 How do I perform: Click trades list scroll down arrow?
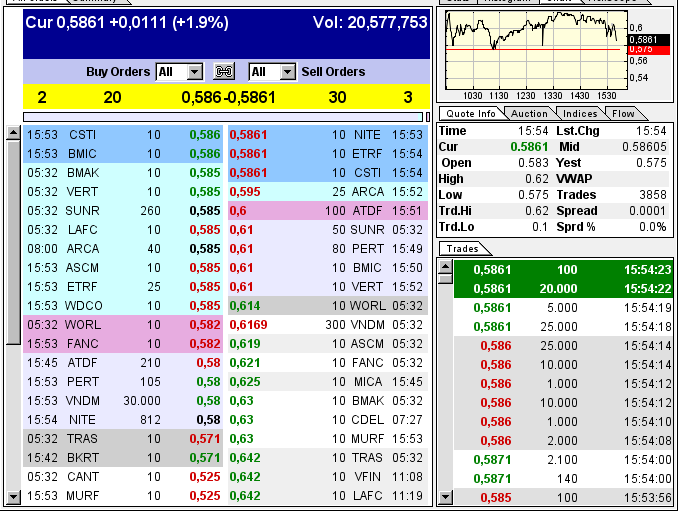point(445,497)
